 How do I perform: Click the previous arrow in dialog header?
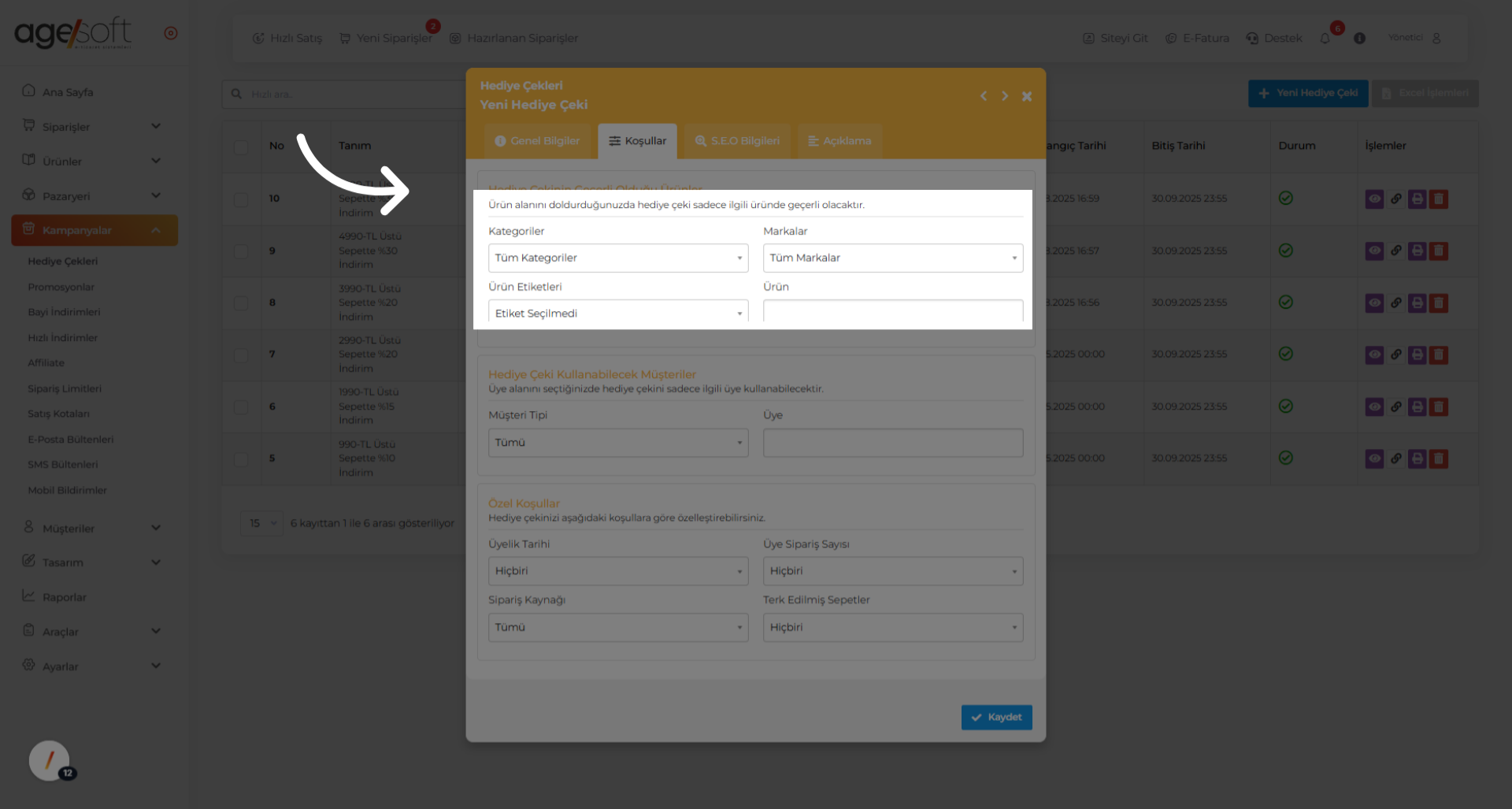tap(984, 96)
